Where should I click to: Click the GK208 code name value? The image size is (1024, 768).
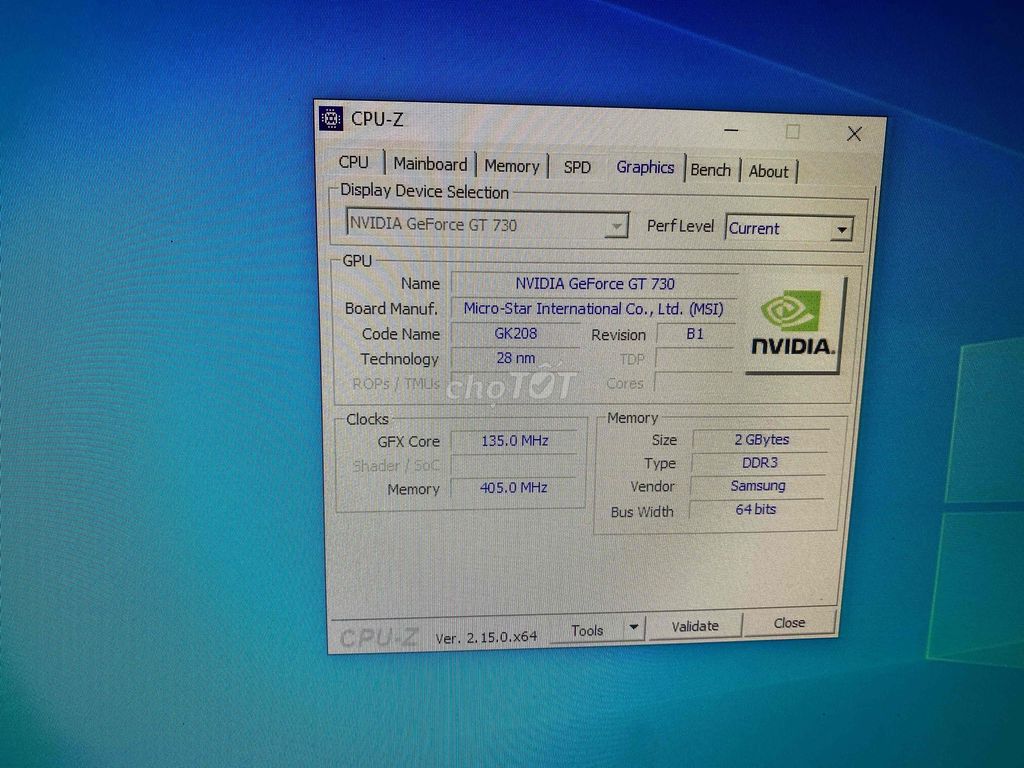click(x=515, y=334)
